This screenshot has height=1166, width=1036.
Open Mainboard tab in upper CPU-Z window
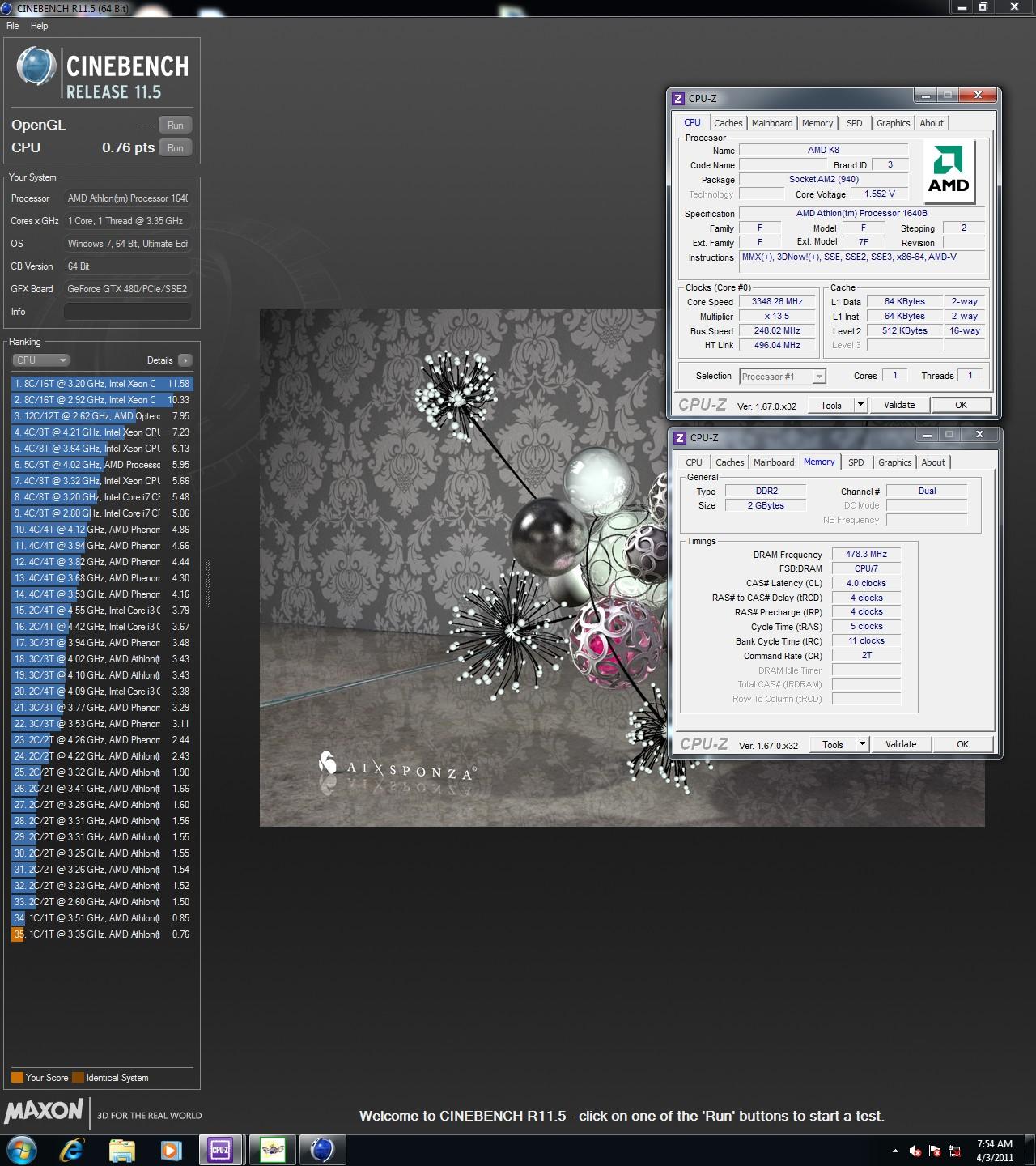(772, 123)
